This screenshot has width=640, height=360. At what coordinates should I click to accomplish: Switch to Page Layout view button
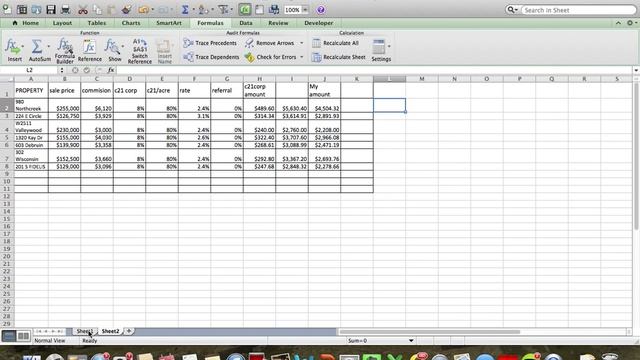point(23,336)
